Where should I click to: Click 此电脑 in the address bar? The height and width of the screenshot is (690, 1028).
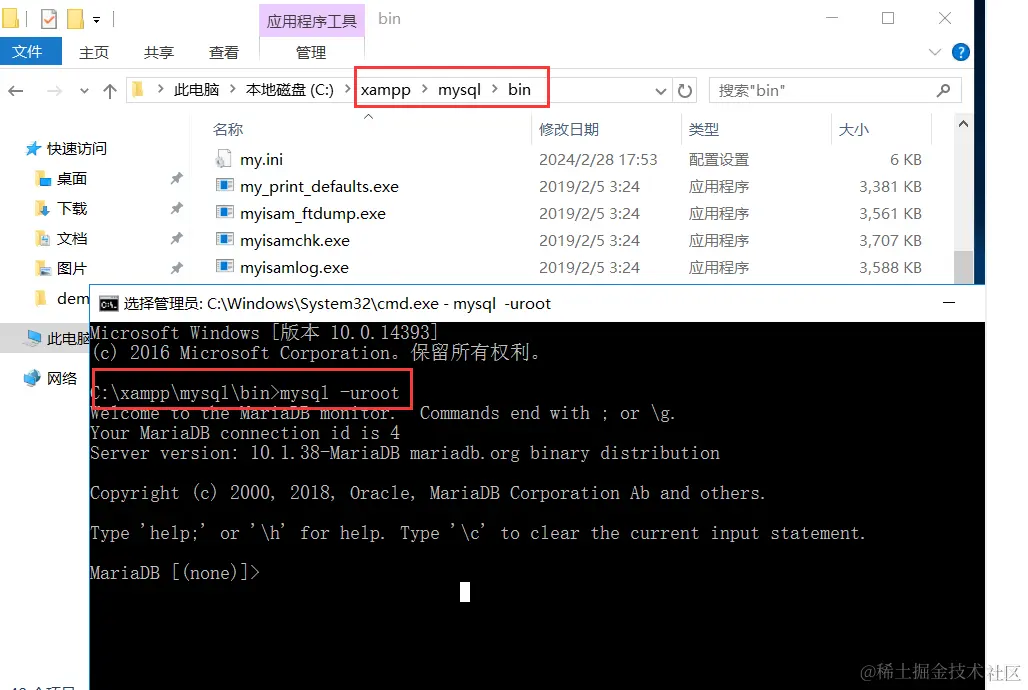point(196,90)
